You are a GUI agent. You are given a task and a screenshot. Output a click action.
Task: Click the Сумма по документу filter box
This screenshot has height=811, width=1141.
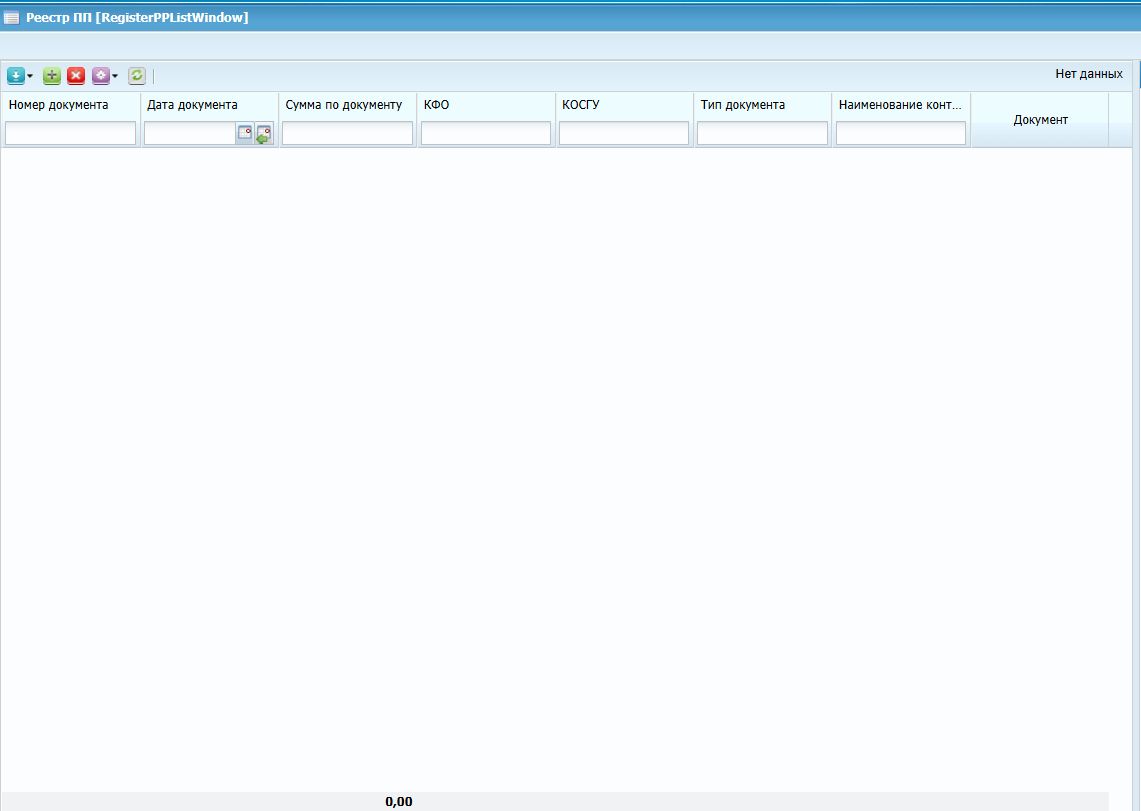[x=347, y=133]
